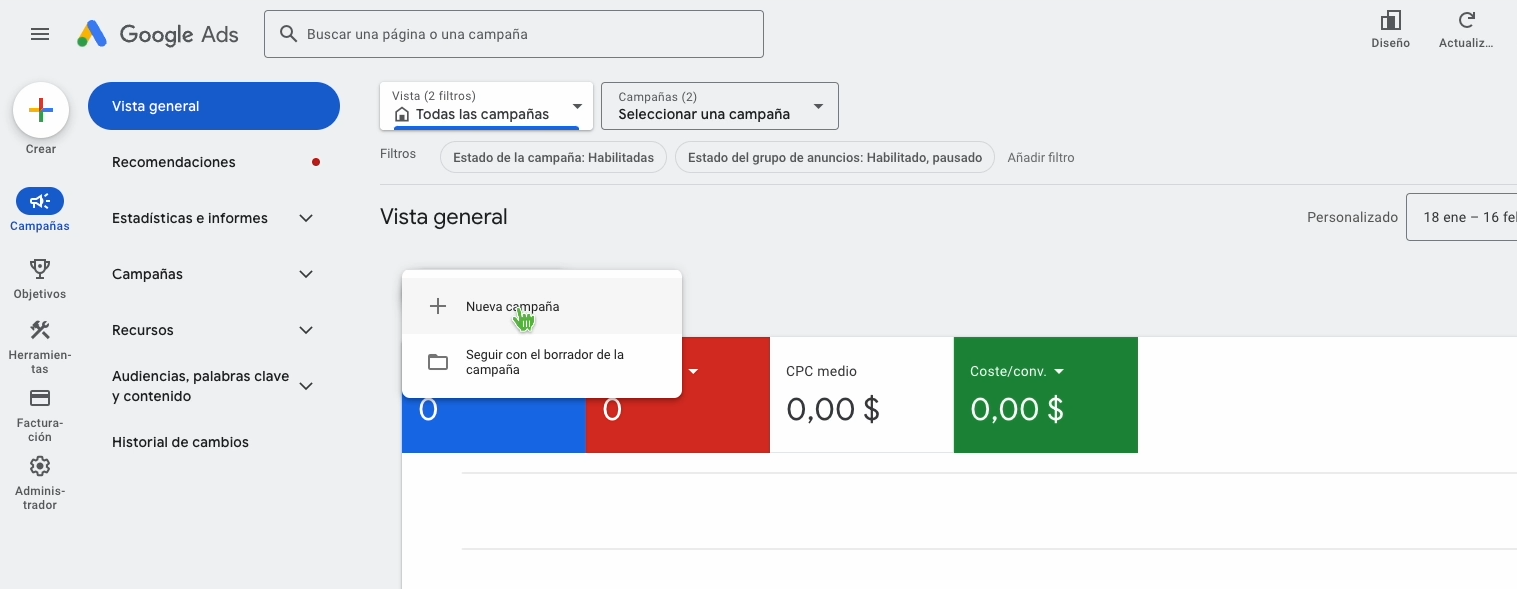Viewport: 1517px width, 589px height.
Task: Open the Coste/conv. metric dropdown arrow
Action: 1059,371
